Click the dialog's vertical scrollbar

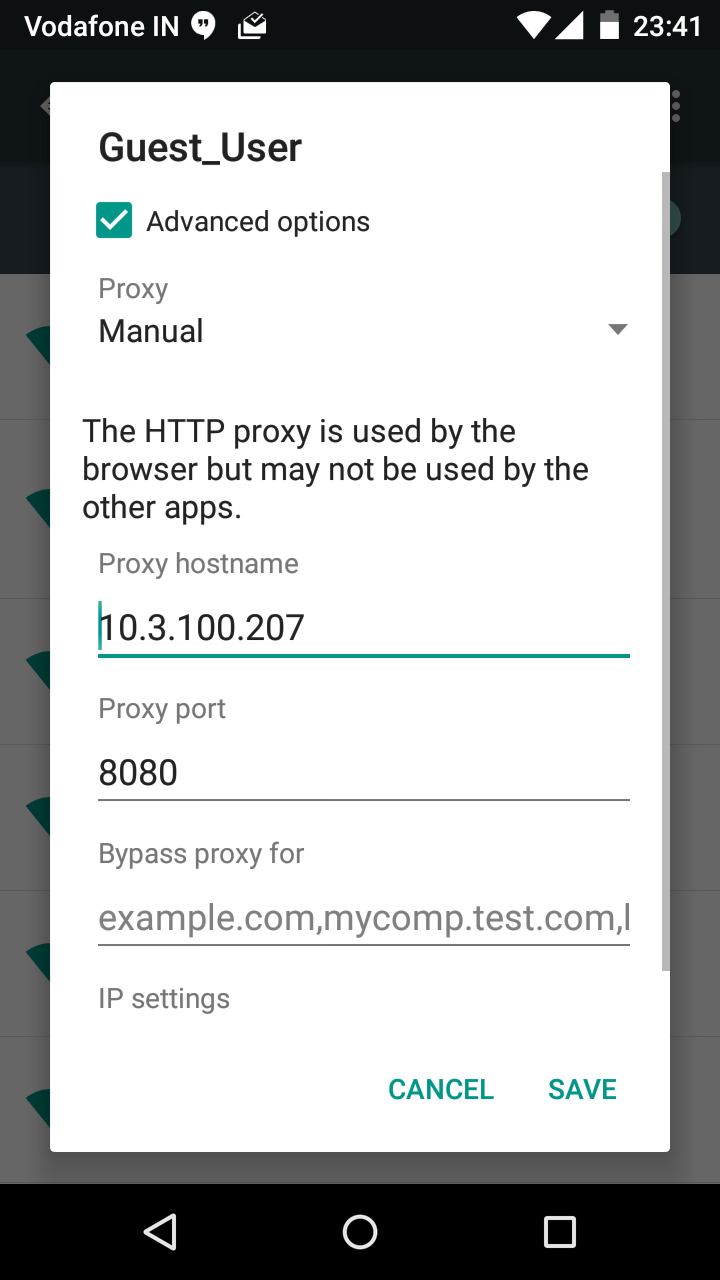pos(665,570)
